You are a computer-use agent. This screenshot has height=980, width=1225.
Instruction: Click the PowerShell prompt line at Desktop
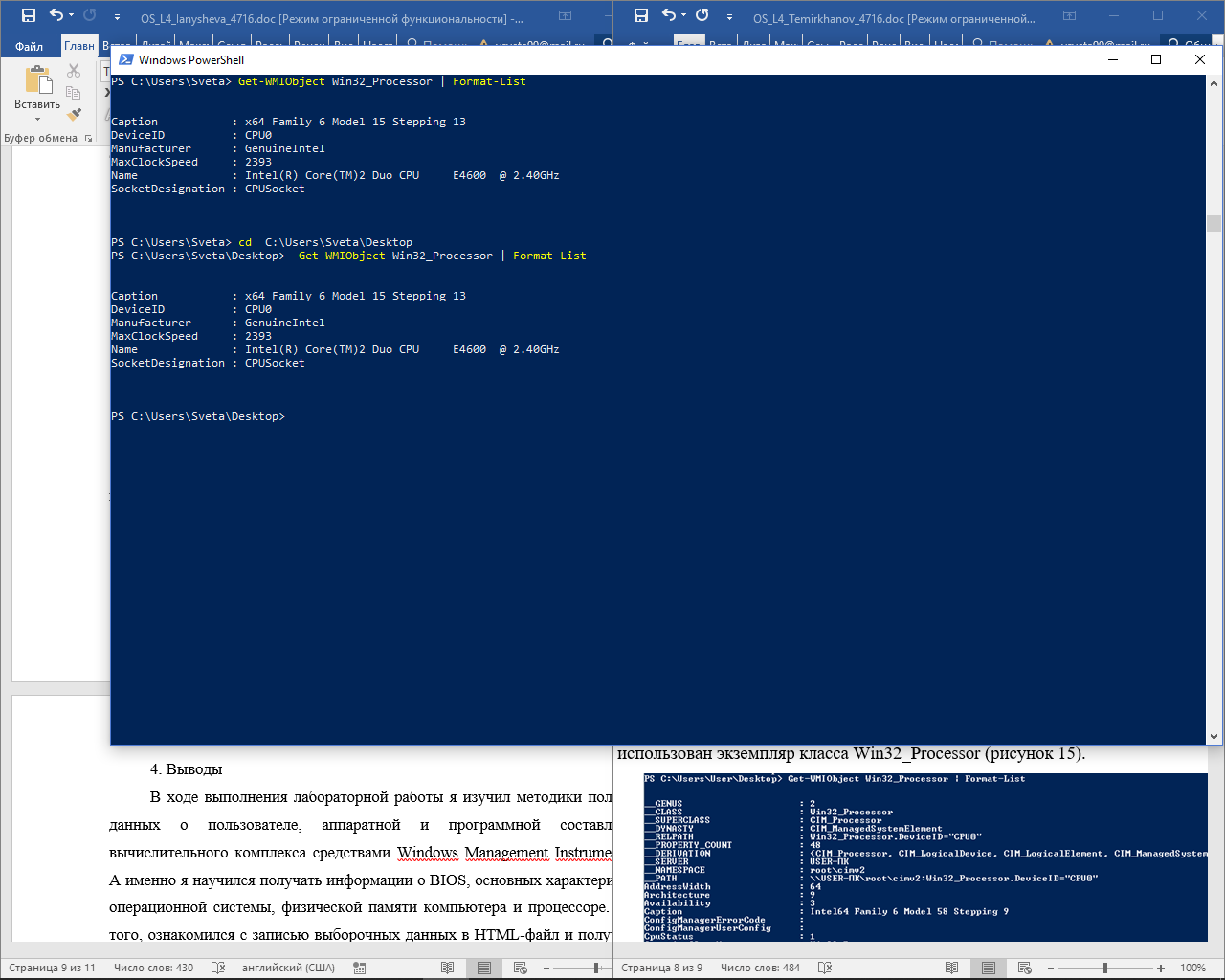[x=198, y=416]
